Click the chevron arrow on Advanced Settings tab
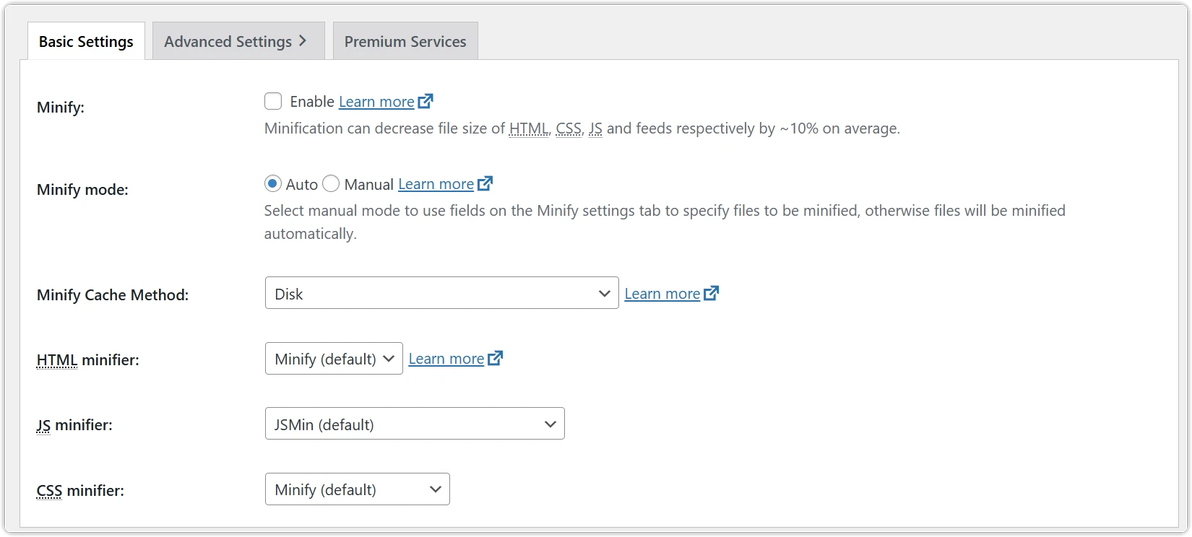The image size is (1192, 537). point(303,41)
